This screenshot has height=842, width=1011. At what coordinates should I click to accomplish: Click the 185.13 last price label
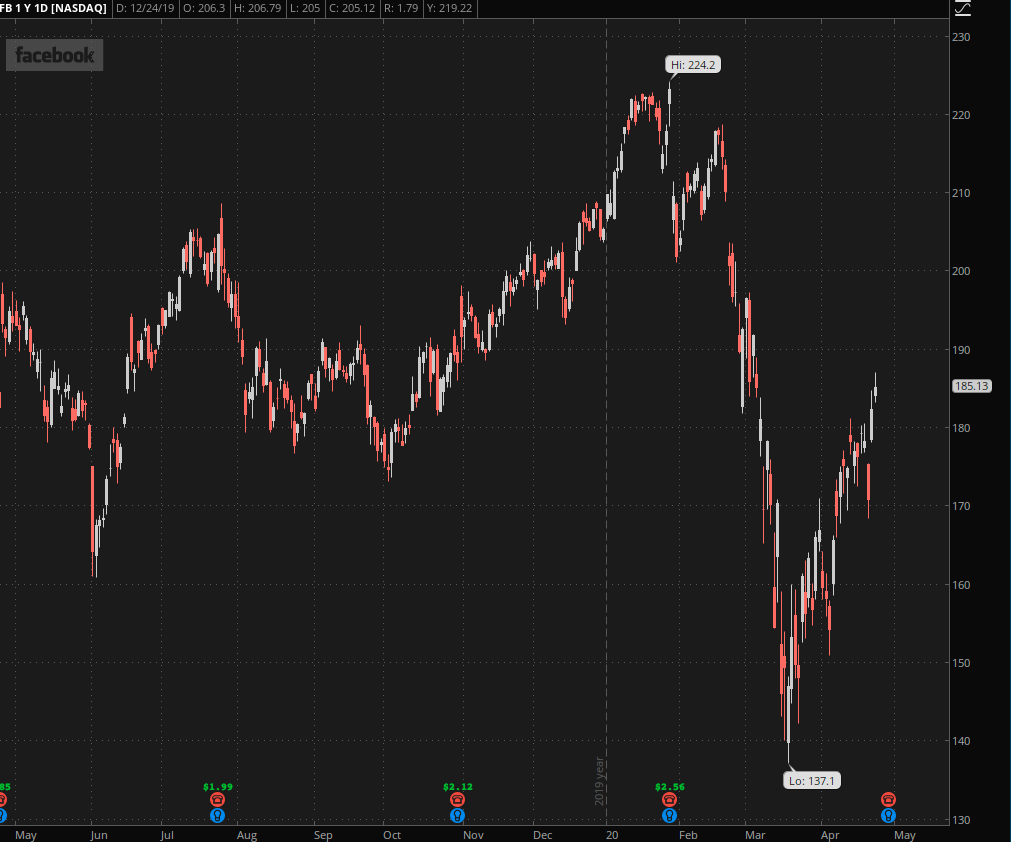coord(972,386)
